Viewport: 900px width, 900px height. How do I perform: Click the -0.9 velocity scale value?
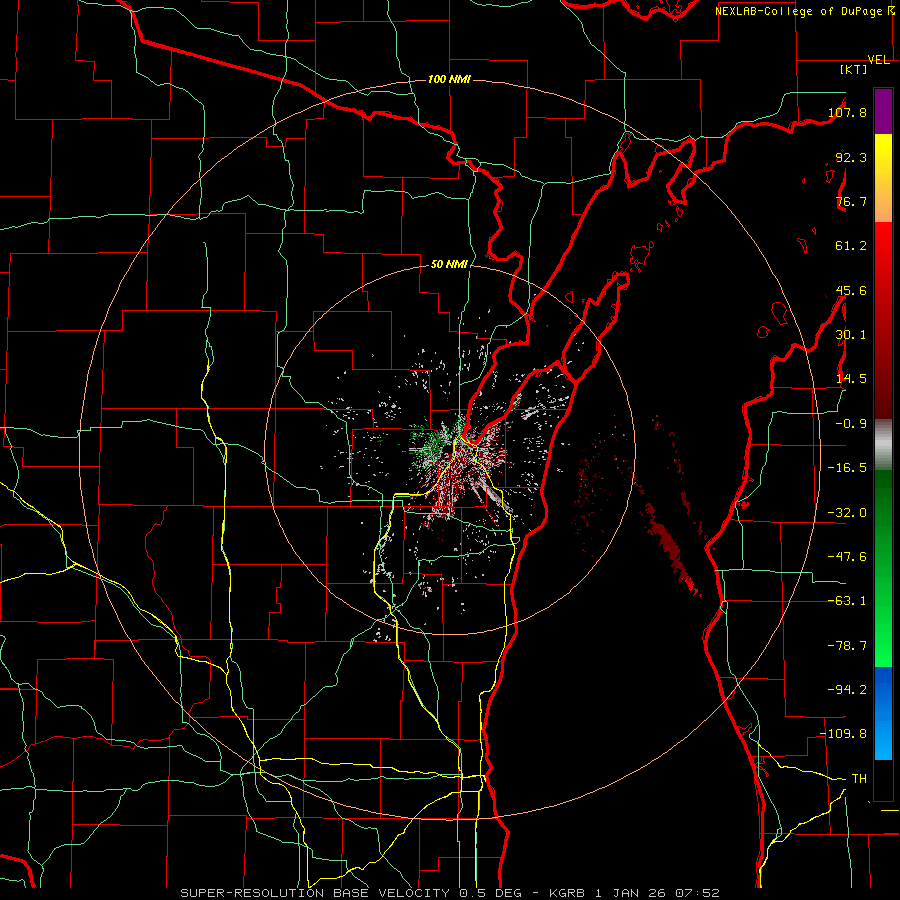pos(851,424)
